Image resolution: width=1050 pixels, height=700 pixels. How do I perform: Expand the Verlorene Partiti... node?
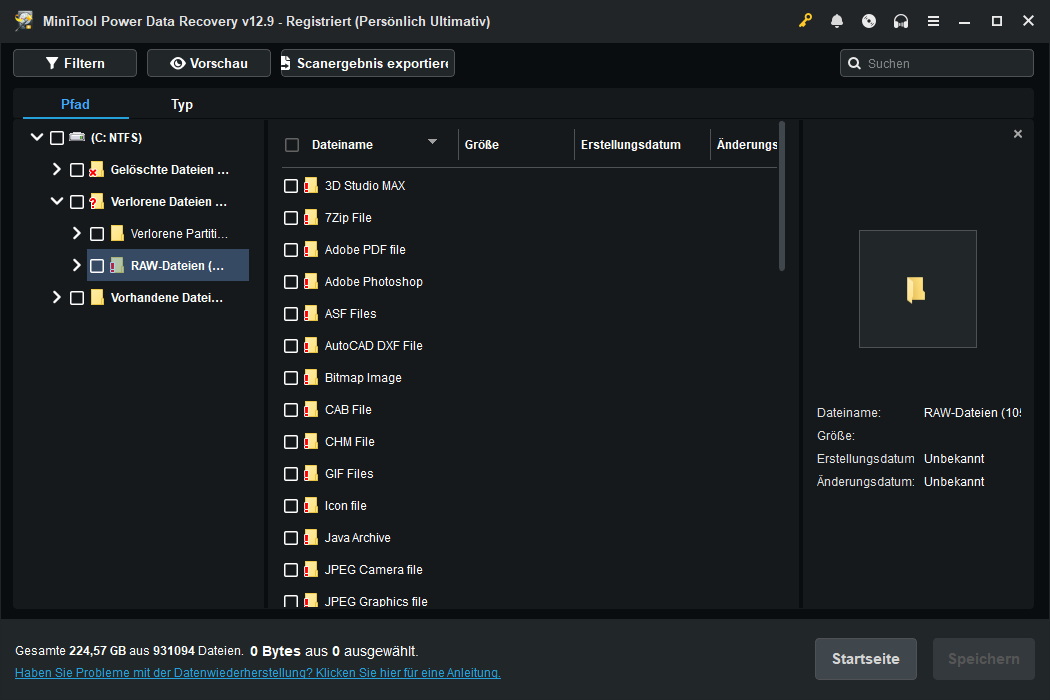(76, 233)
